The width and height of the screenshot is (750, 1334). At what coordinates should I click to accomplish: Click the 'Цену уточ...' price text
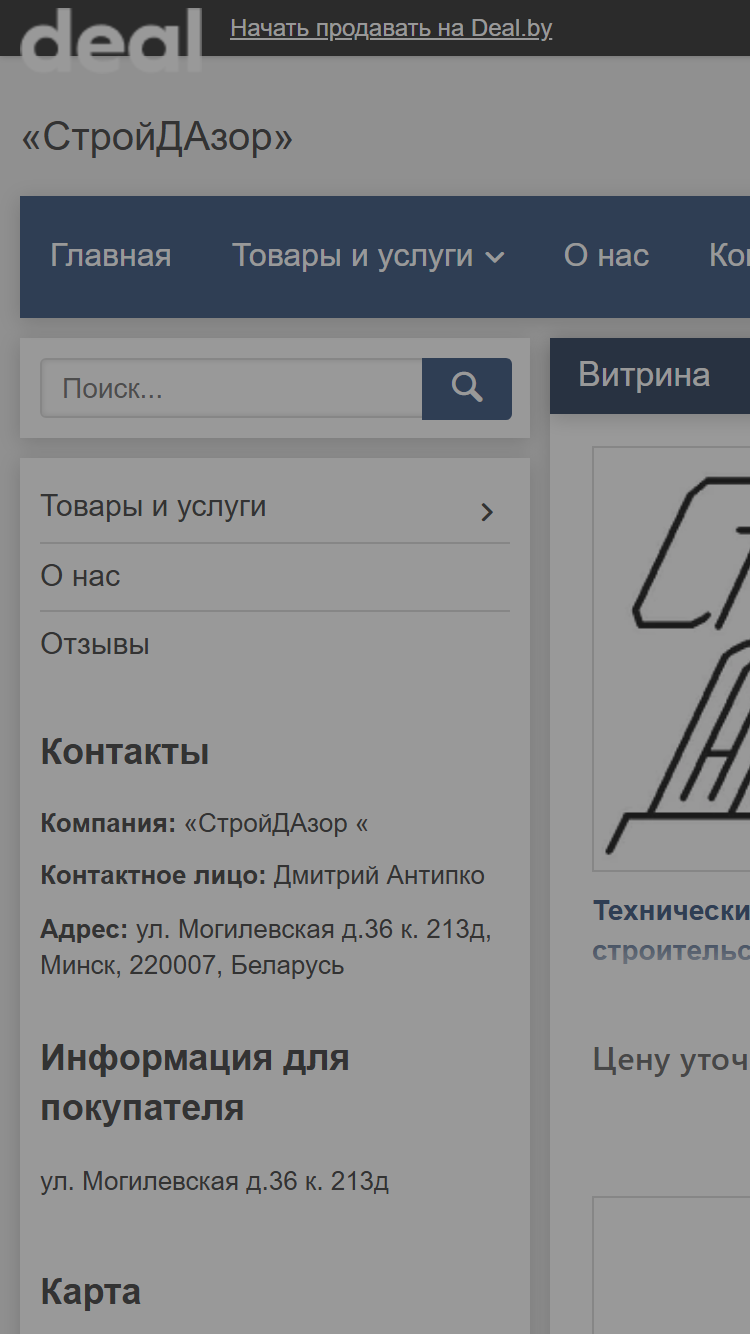671,1059
